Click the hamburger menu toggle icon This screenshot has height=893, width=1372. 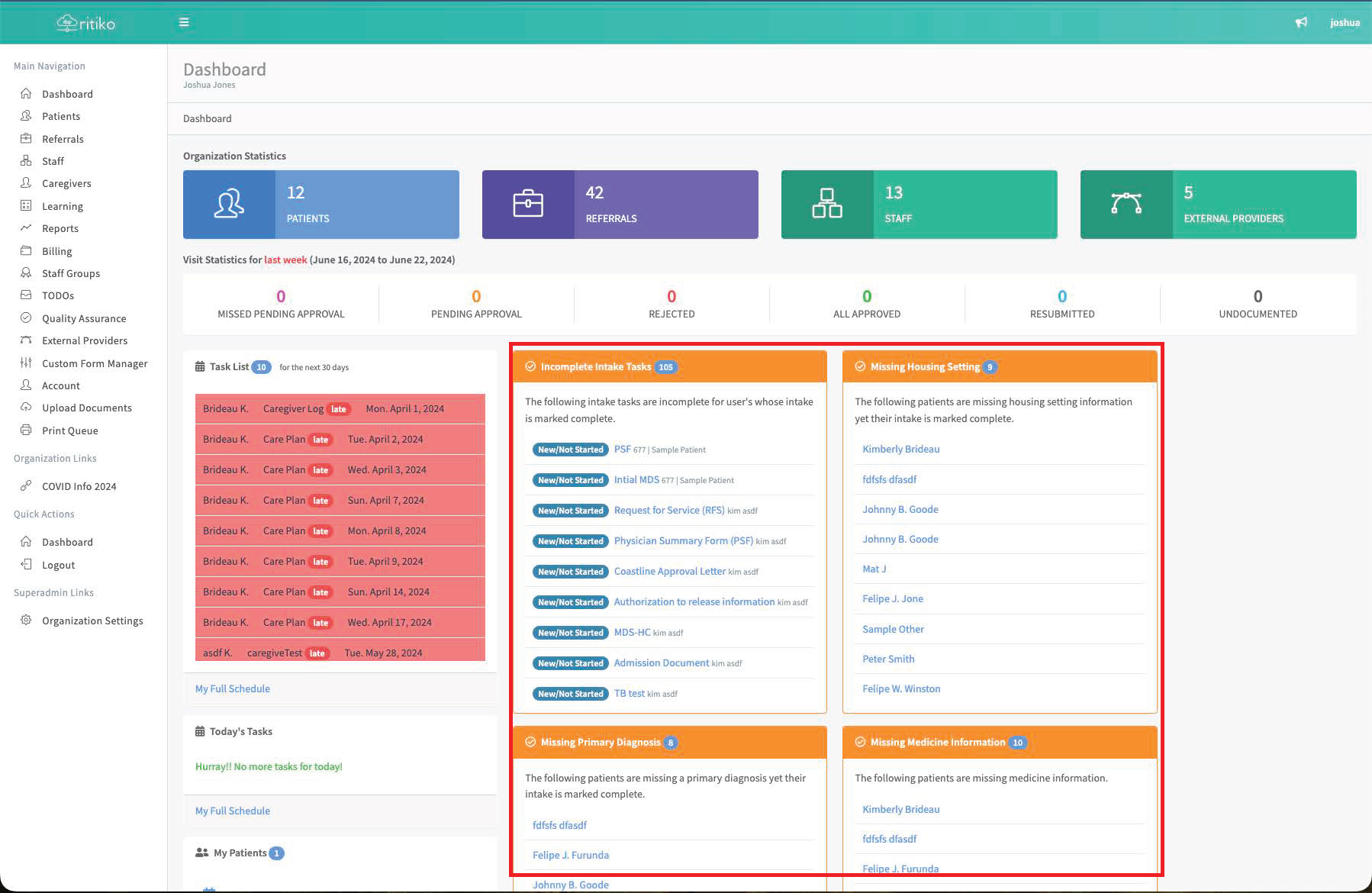point(184,22)
